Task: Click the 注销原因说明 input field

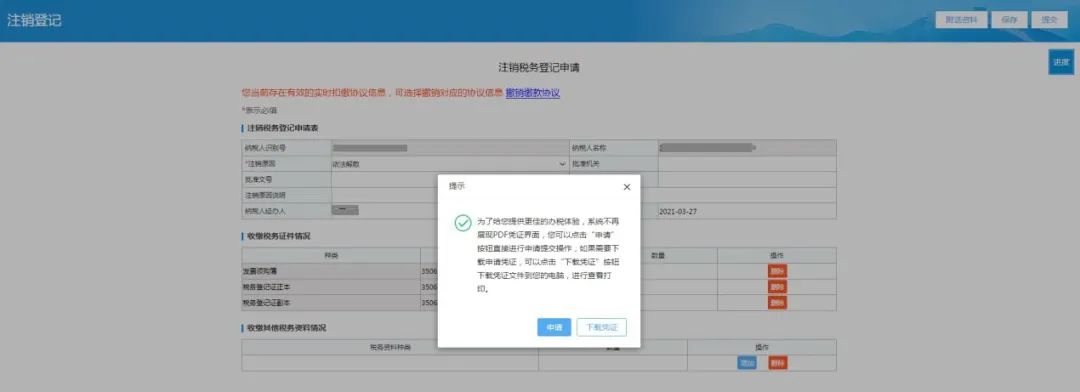Action: (583, 195)
